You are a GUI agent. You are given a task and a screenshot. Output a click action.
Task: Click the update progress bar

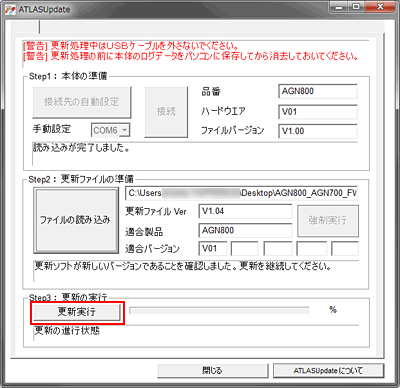click(x=219, y=311)
